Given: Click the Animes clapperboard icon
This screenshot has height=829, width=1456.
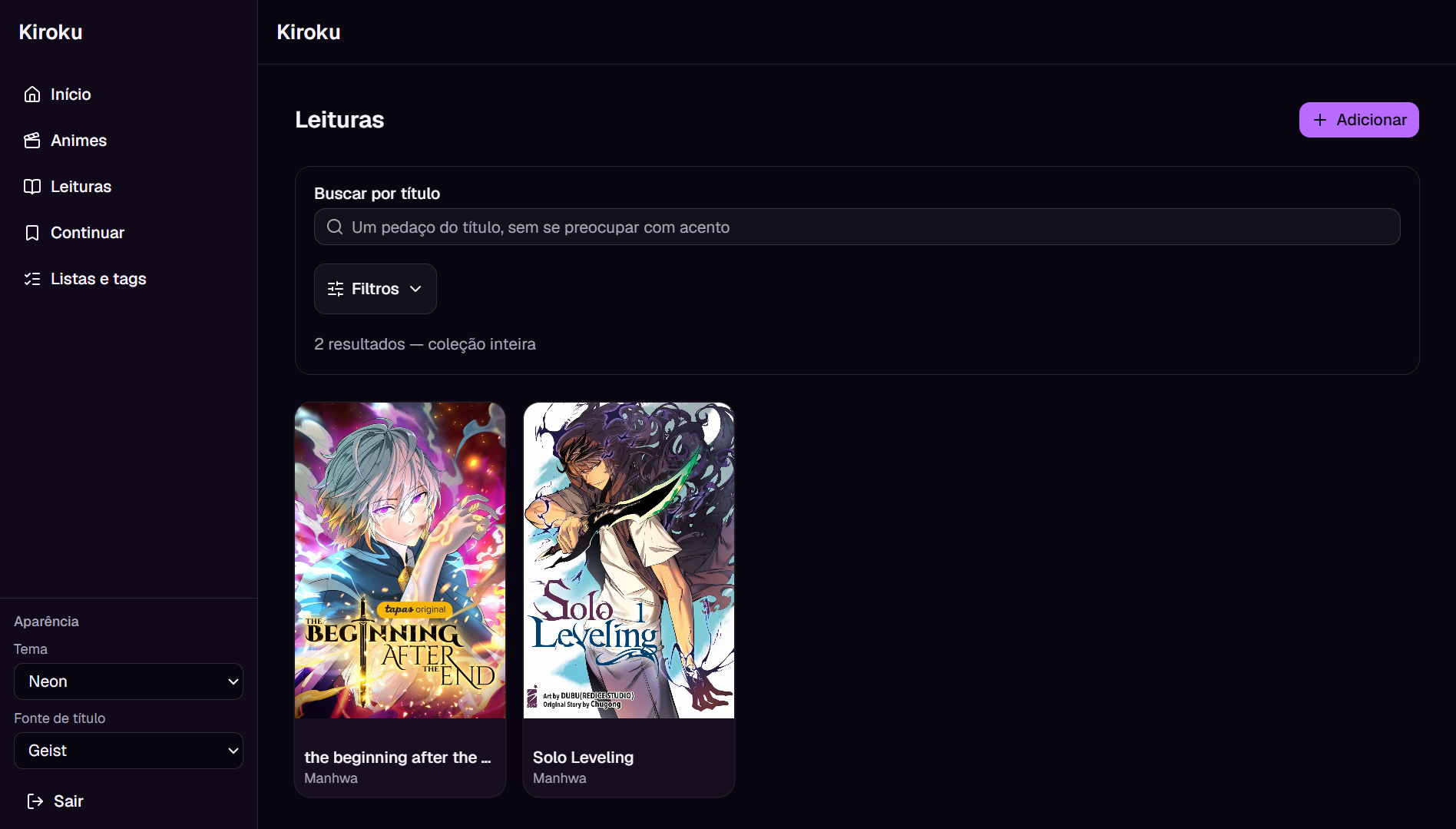Looking at the screenshot, I should [32, 141].
